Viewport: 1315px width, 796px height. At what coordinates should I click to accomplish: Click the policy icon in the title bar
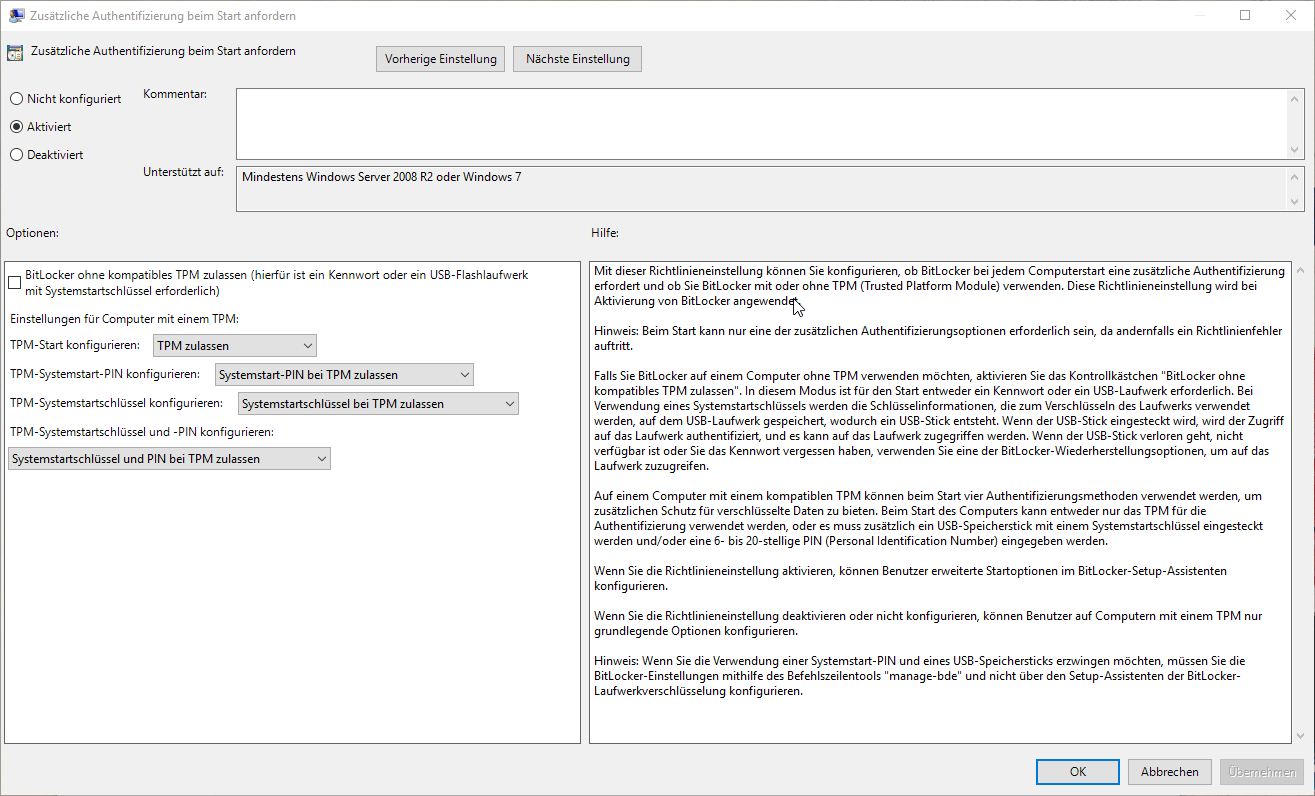(16, 16)
